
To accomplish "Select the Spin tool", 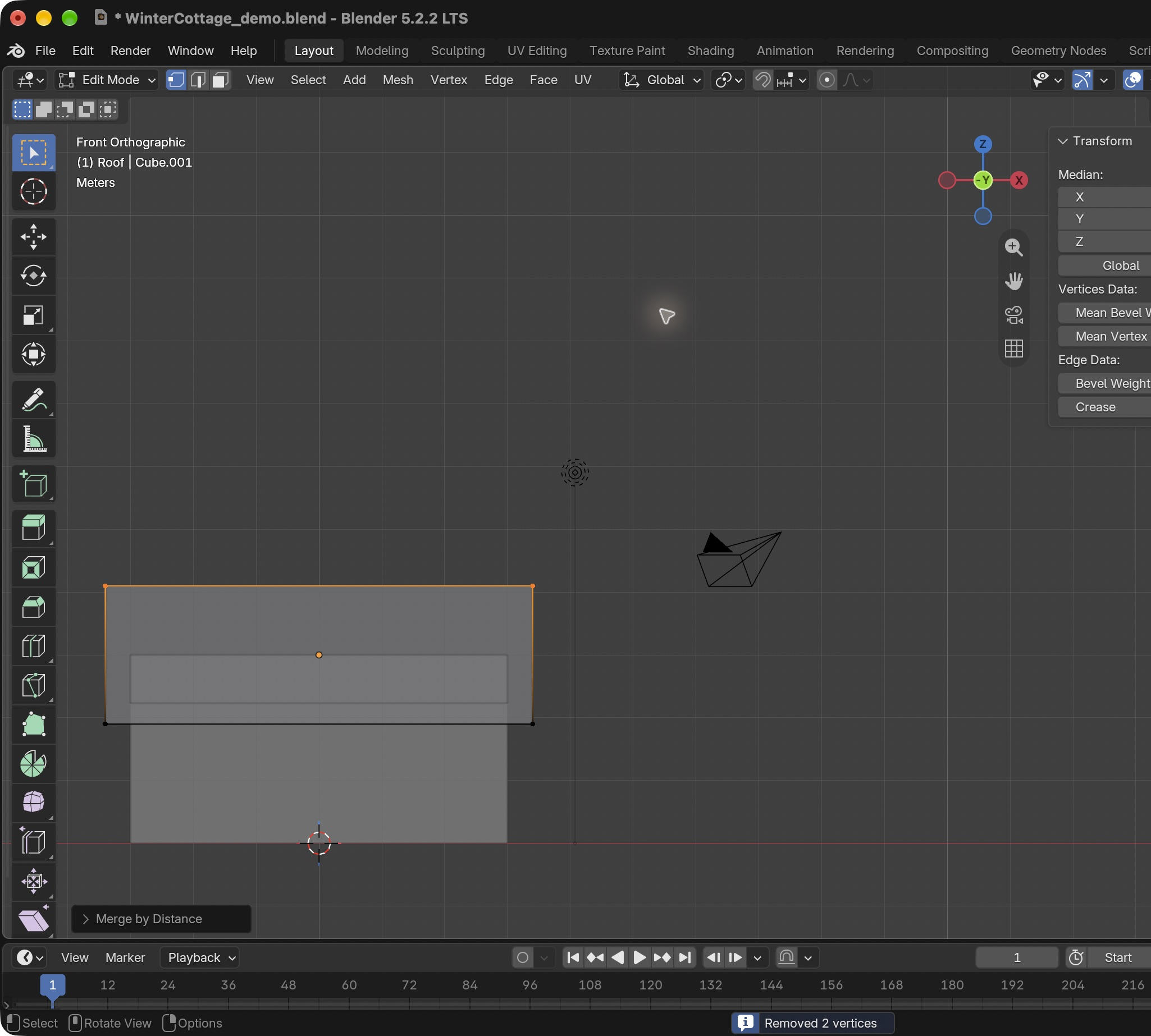I will 34,764.
